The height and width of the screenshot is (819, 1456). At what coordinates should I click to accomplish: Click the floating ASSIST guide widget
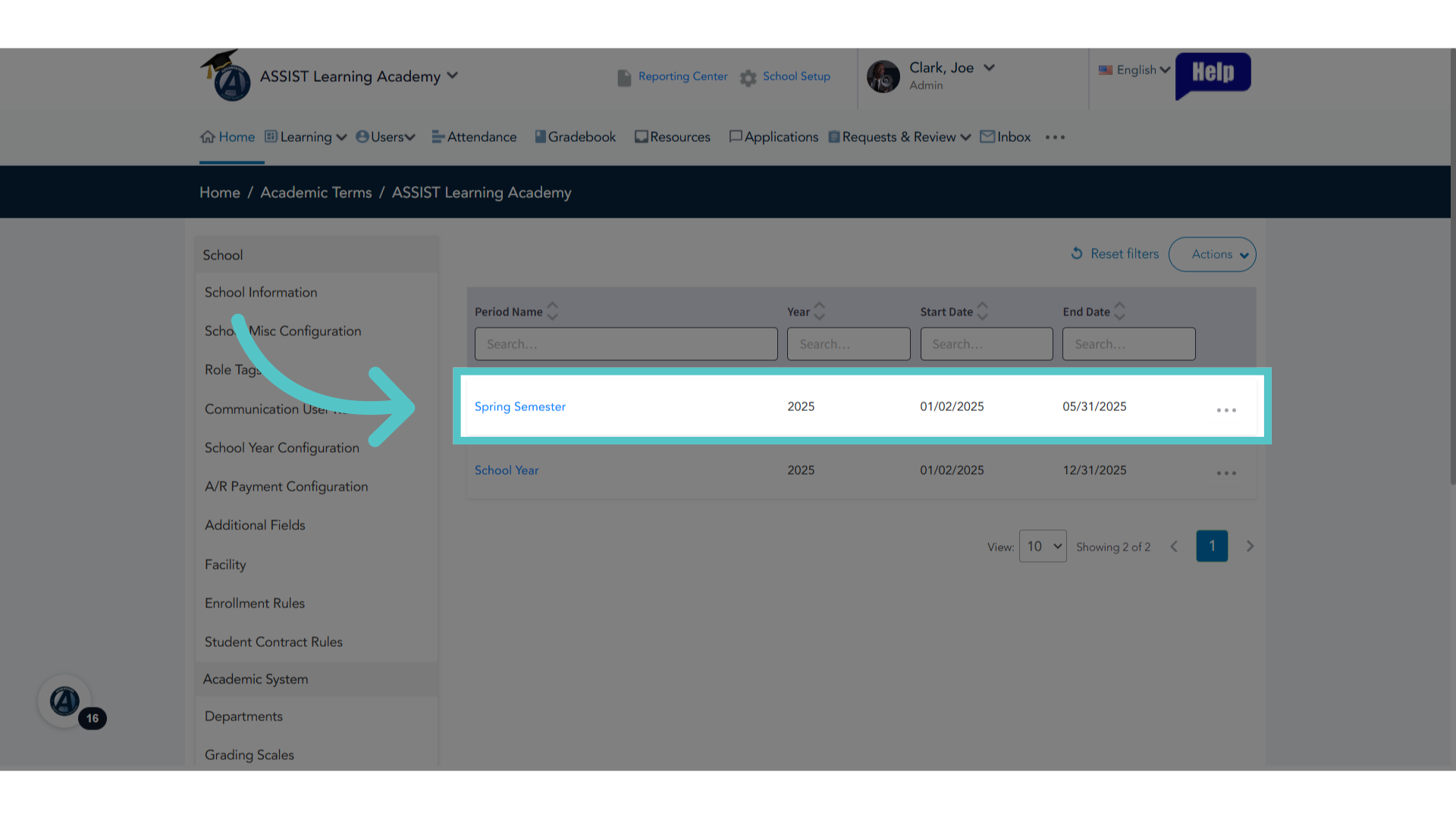click(65, 701)
